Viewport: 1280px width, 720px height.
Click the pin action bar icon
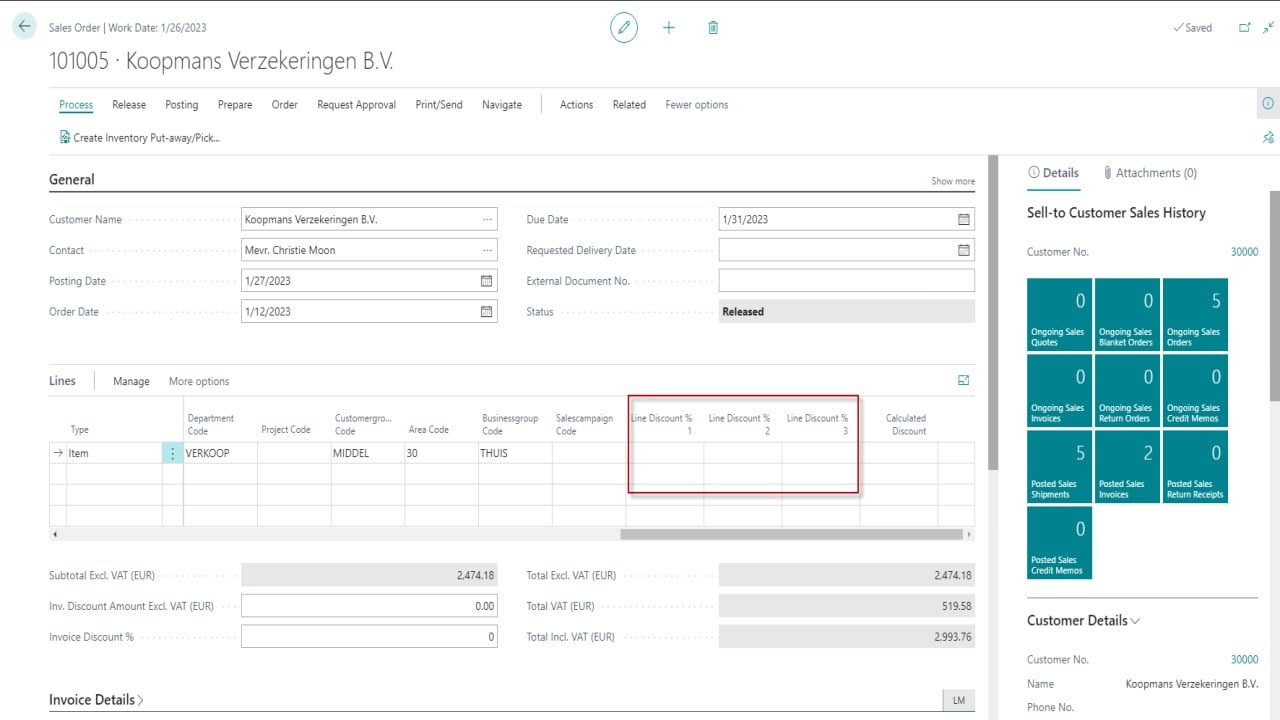click(x=1268, y=138)
